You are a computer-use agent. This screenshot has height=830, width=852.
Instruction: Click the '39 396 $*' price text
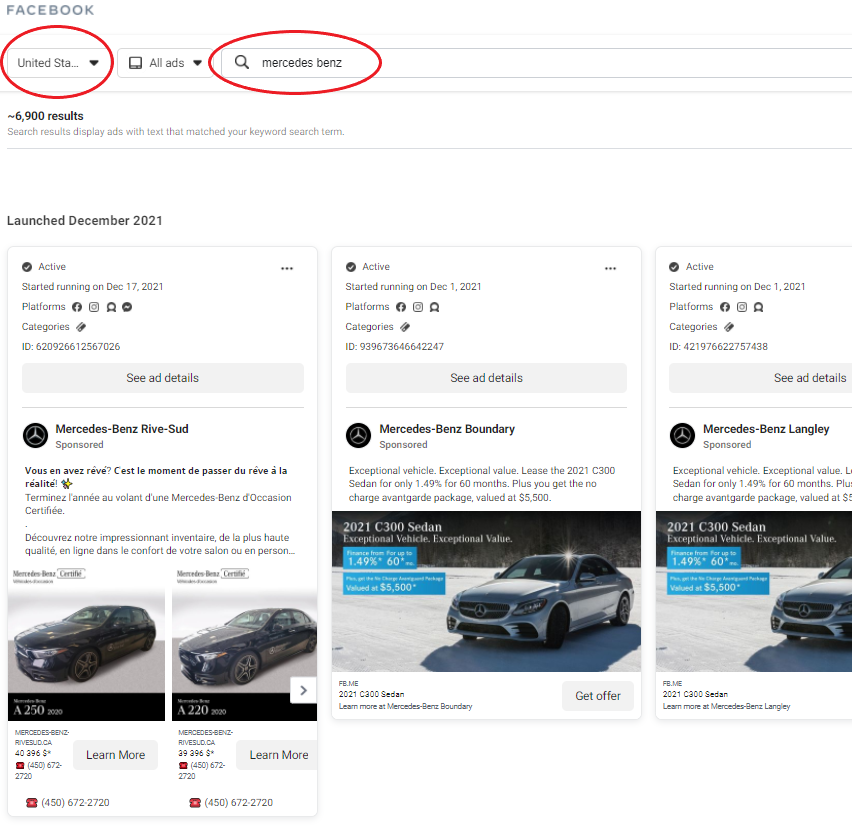pyautogui.click(x=196, y=753)
